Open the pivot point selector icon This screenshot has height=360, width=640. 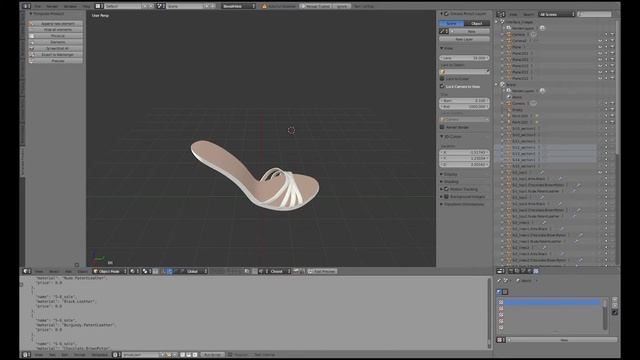pyautogui.click(x=146, y=271)
